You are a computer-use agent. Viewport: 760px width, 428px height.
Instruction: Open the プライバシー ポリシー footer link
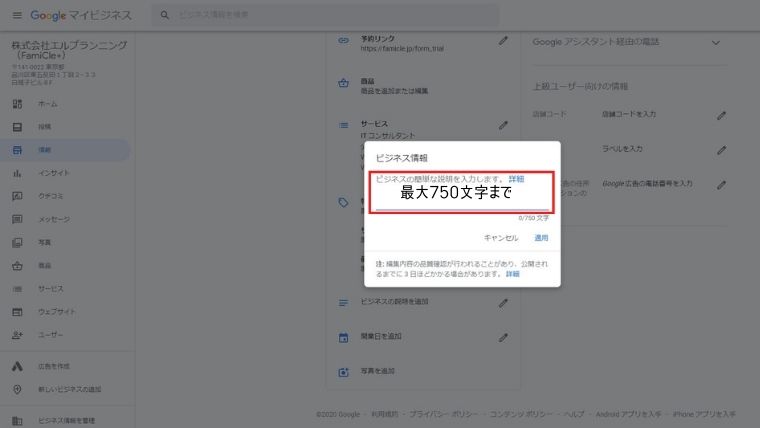pos(443,414)
